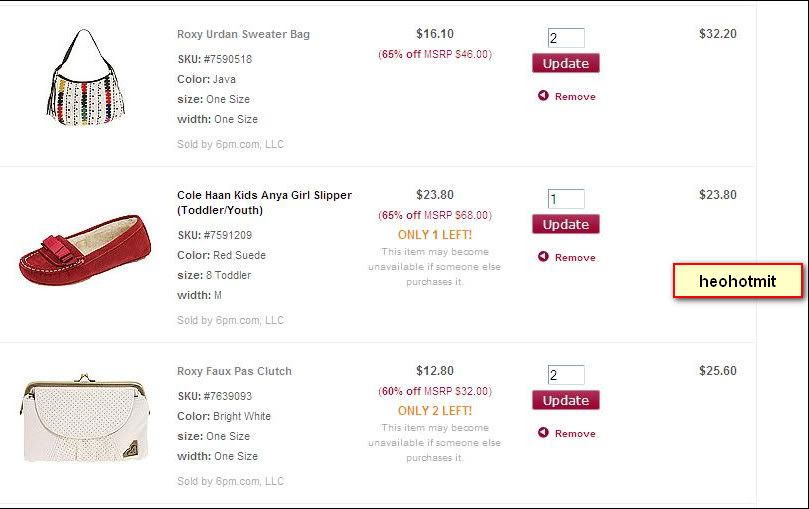Screen dimensions: 809x509
Task: Click Remove text for Cole Haan slipper
Action: (575, 258)
